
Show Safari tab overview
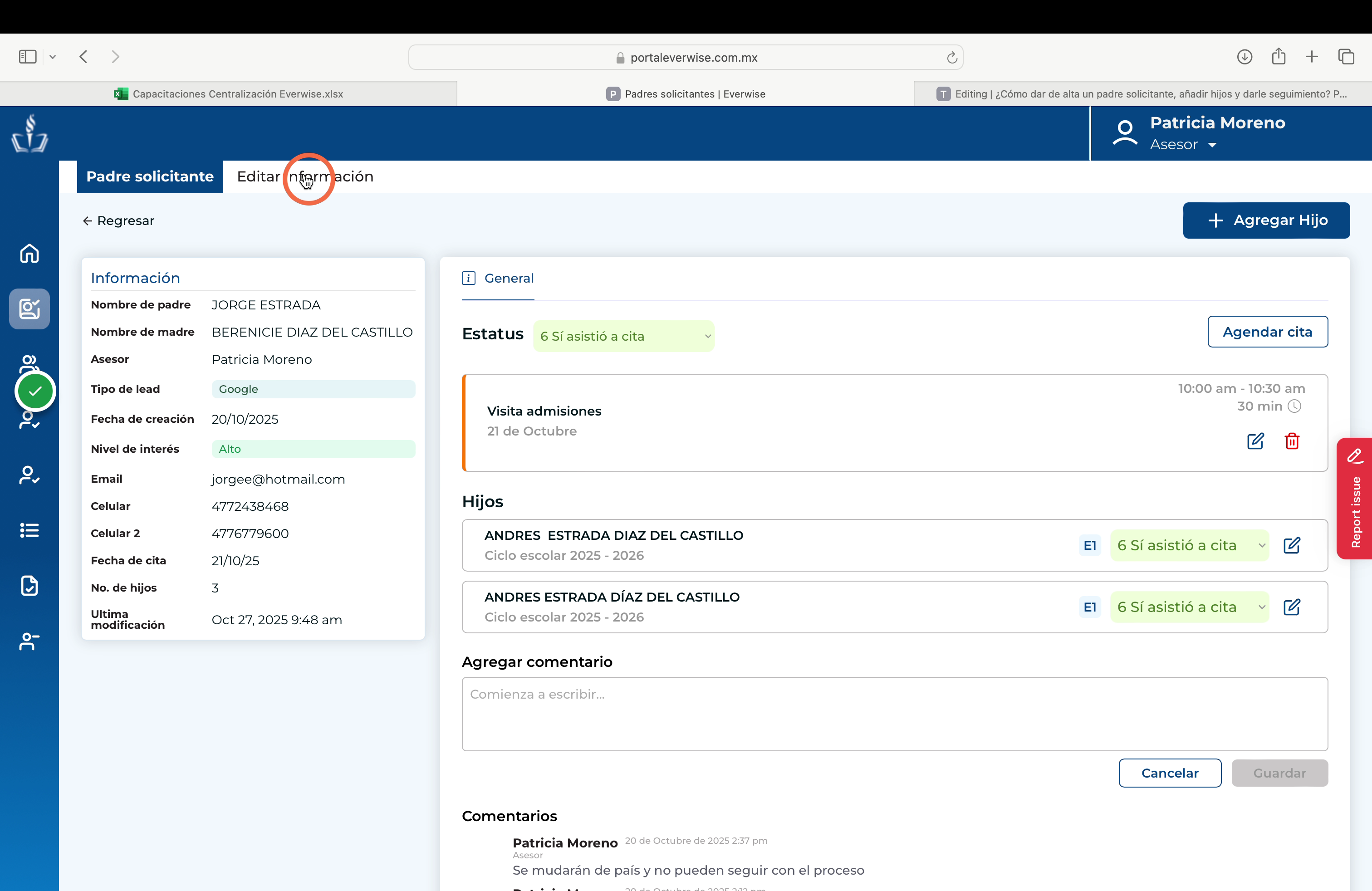coord(1346,56)
